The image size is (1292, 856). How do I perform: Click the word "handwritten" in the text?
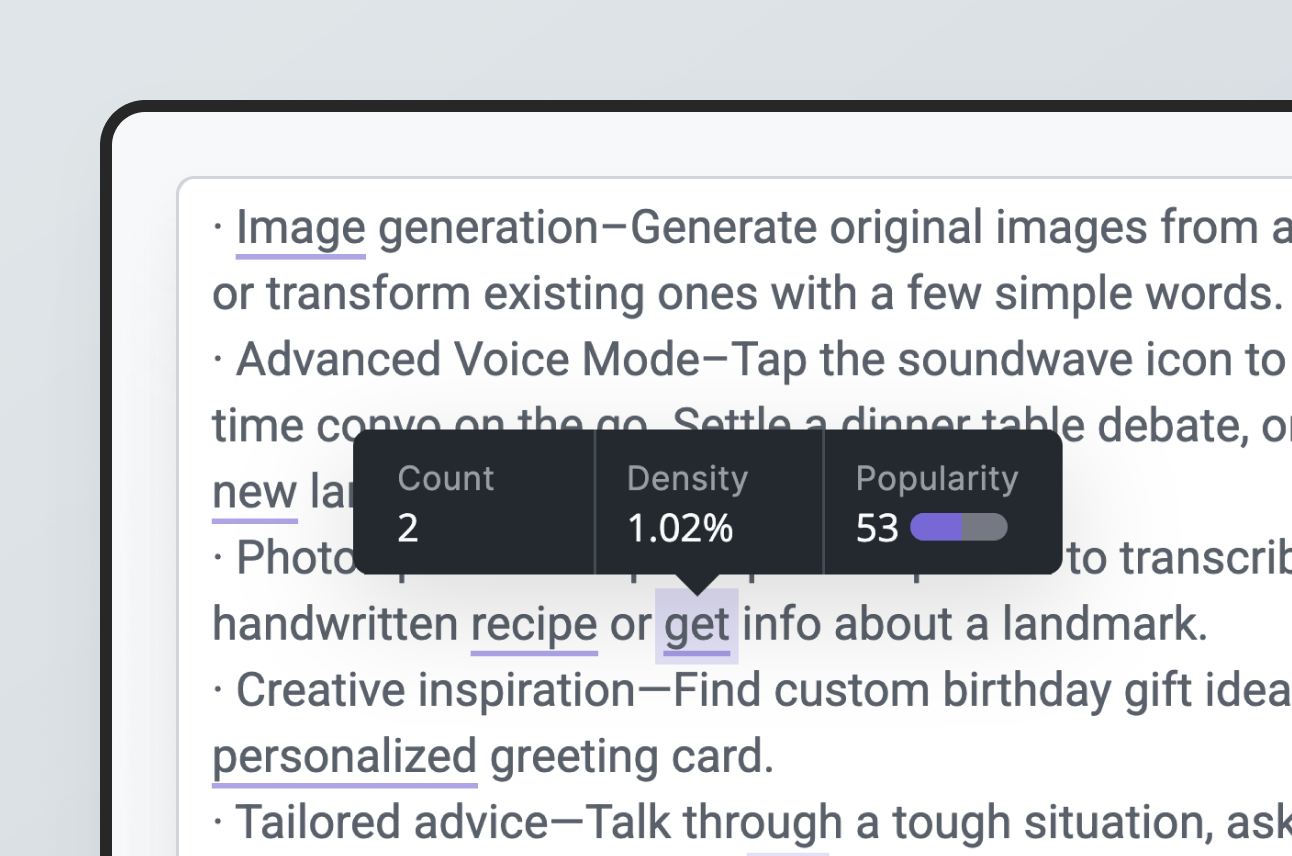[x=335, y=625]
